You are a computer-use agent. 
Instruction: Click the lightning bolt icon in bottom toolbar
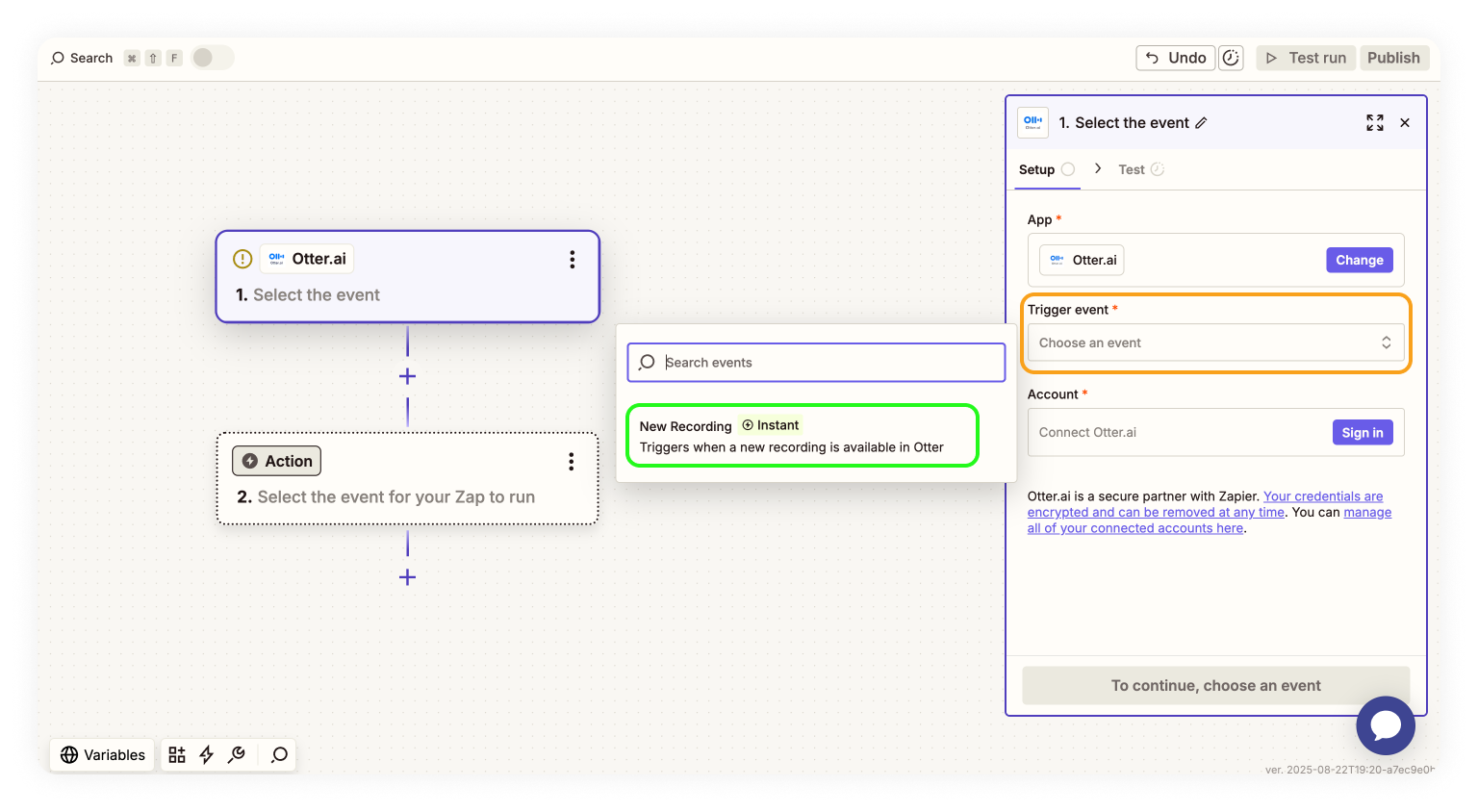206,755
